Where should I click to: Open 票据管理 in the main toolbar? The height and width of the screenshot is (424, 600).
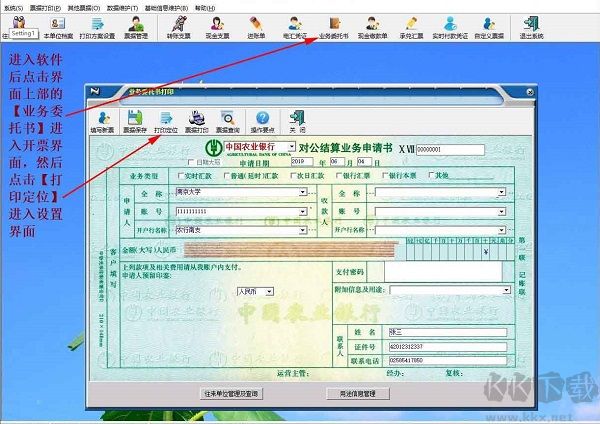(x=136, y=28)
